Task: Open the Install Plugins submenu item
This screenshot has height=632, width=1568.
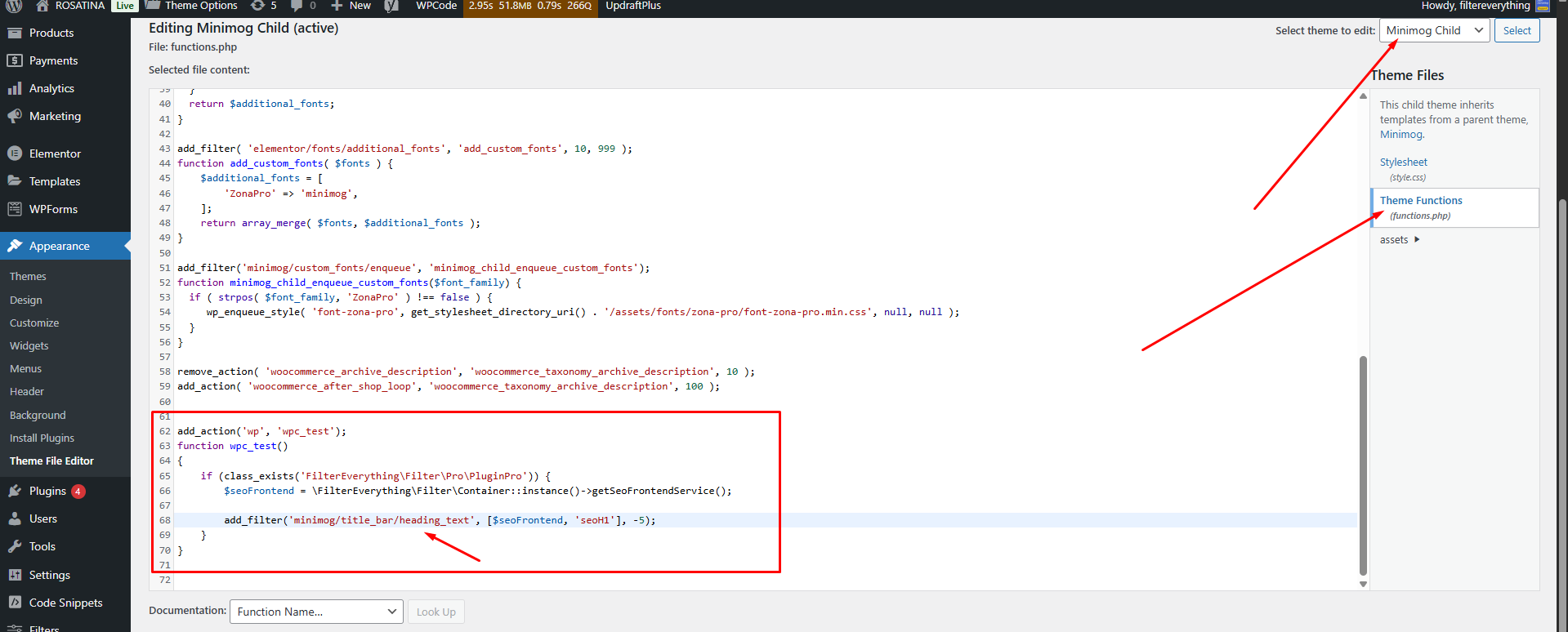Action: pyautogui.click(x=42, y=438)
